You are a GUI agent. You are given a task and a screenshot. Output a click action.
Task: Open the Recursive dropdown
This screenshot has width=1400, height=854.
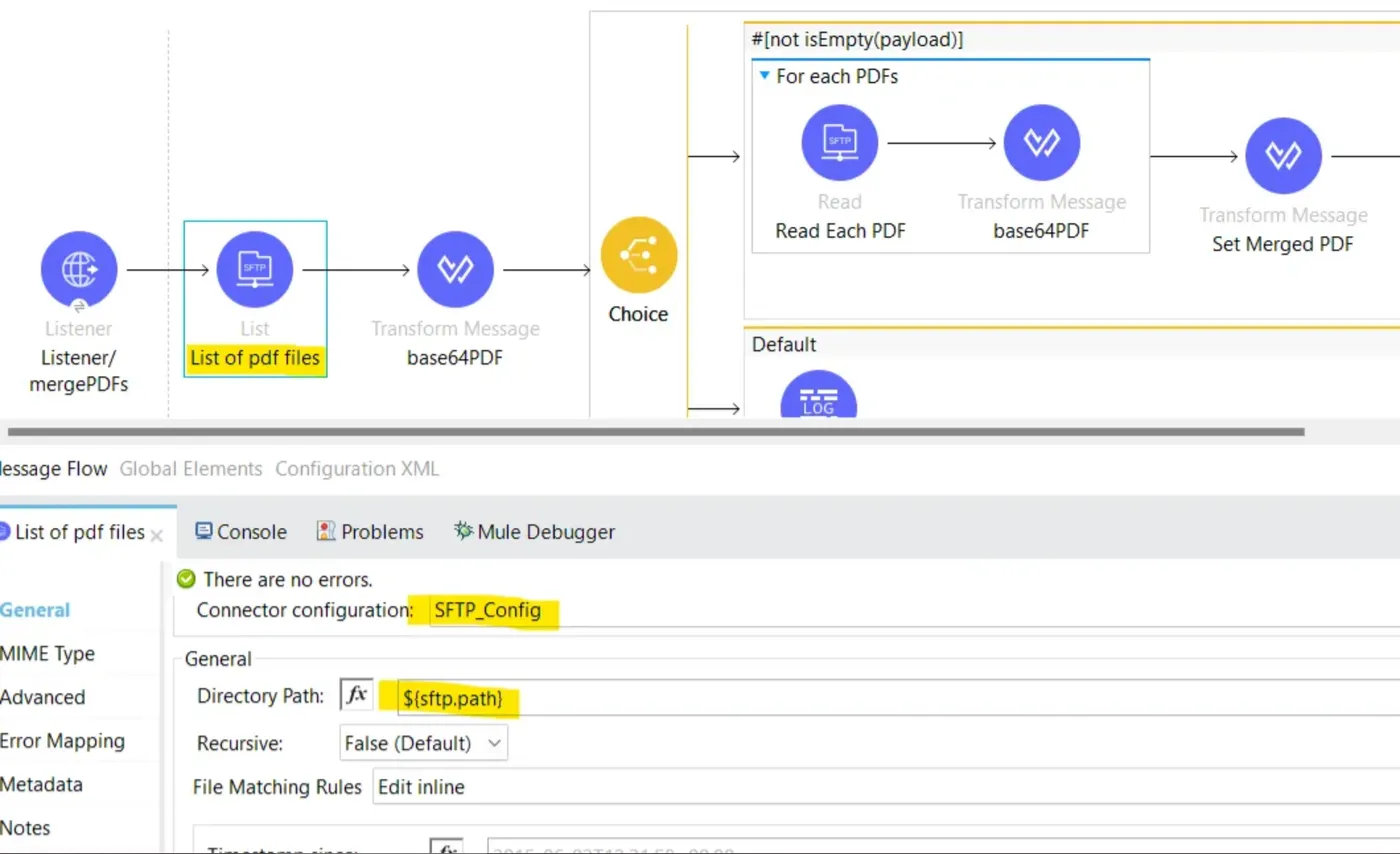pos(424,743)
